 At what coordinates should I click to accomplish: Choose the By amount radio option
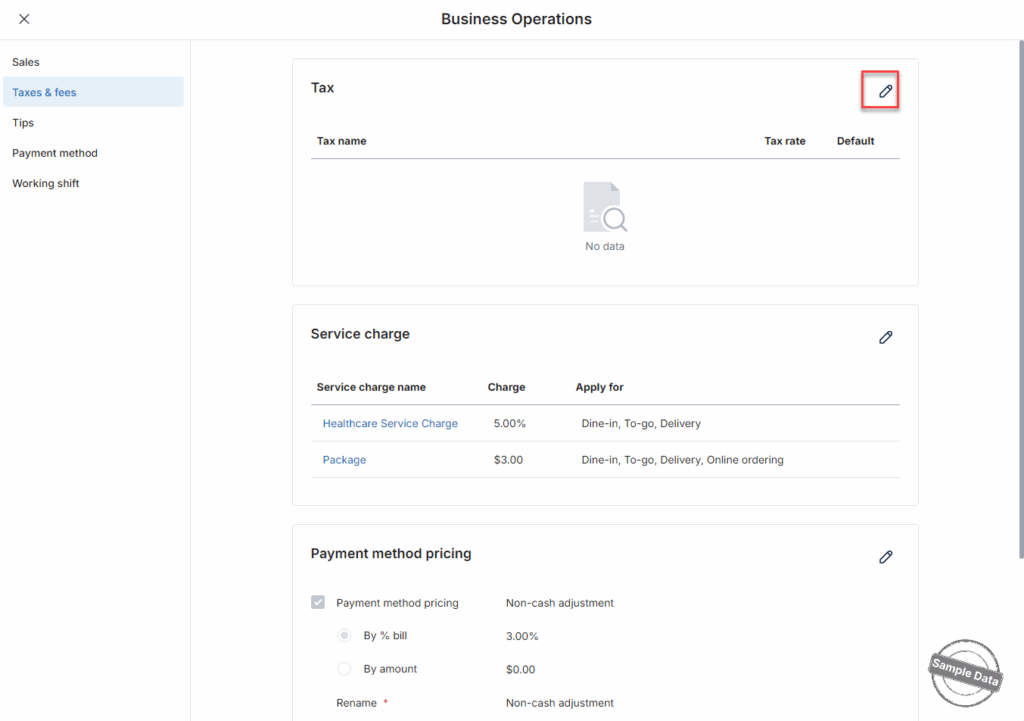(x=344, y=669)
